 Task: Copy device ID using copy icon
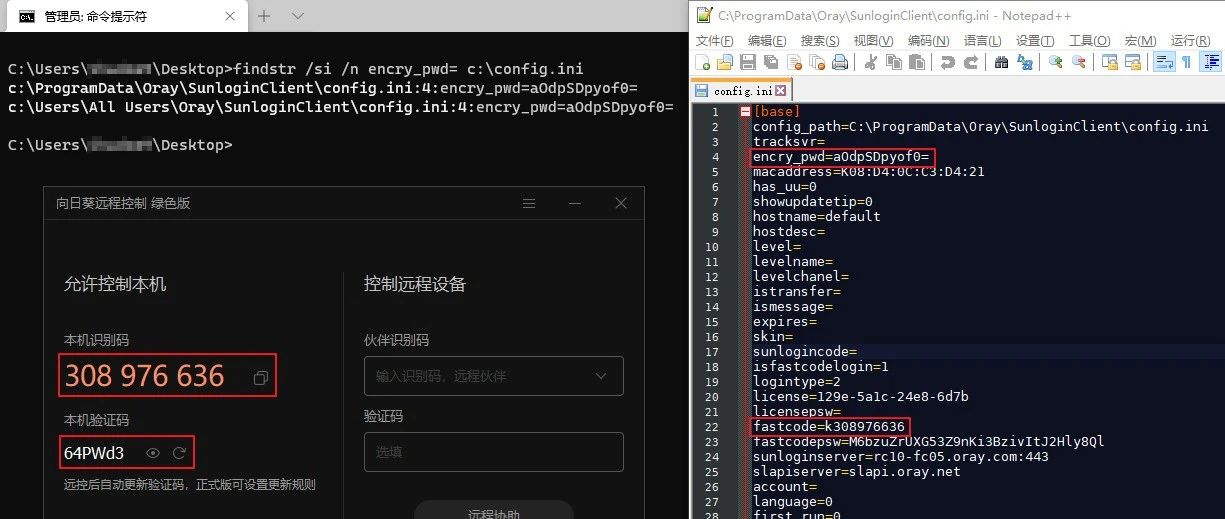[x=260, y=378]
